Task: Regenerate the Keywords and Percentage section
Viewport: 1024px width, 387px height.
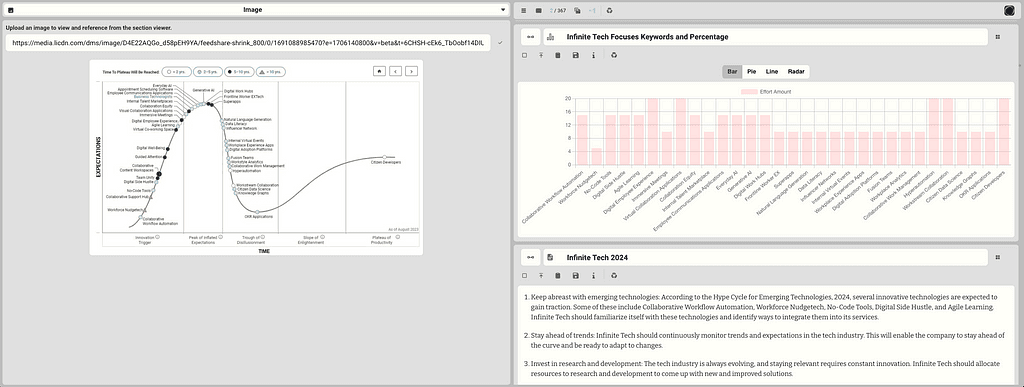Action: click(613, 55)
